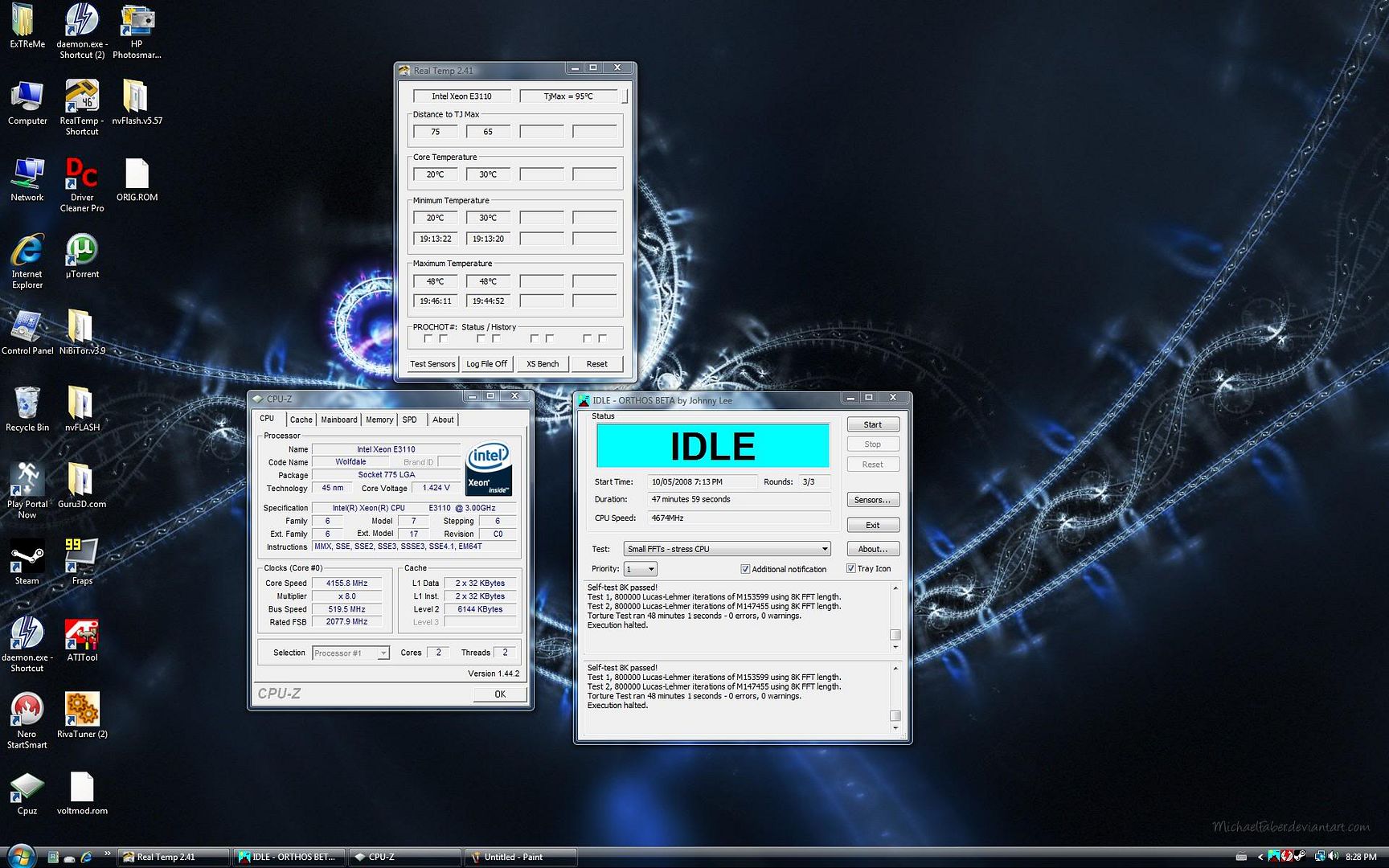
Task: Click Test Sensors in Real Temp
Action: [432, 364]
